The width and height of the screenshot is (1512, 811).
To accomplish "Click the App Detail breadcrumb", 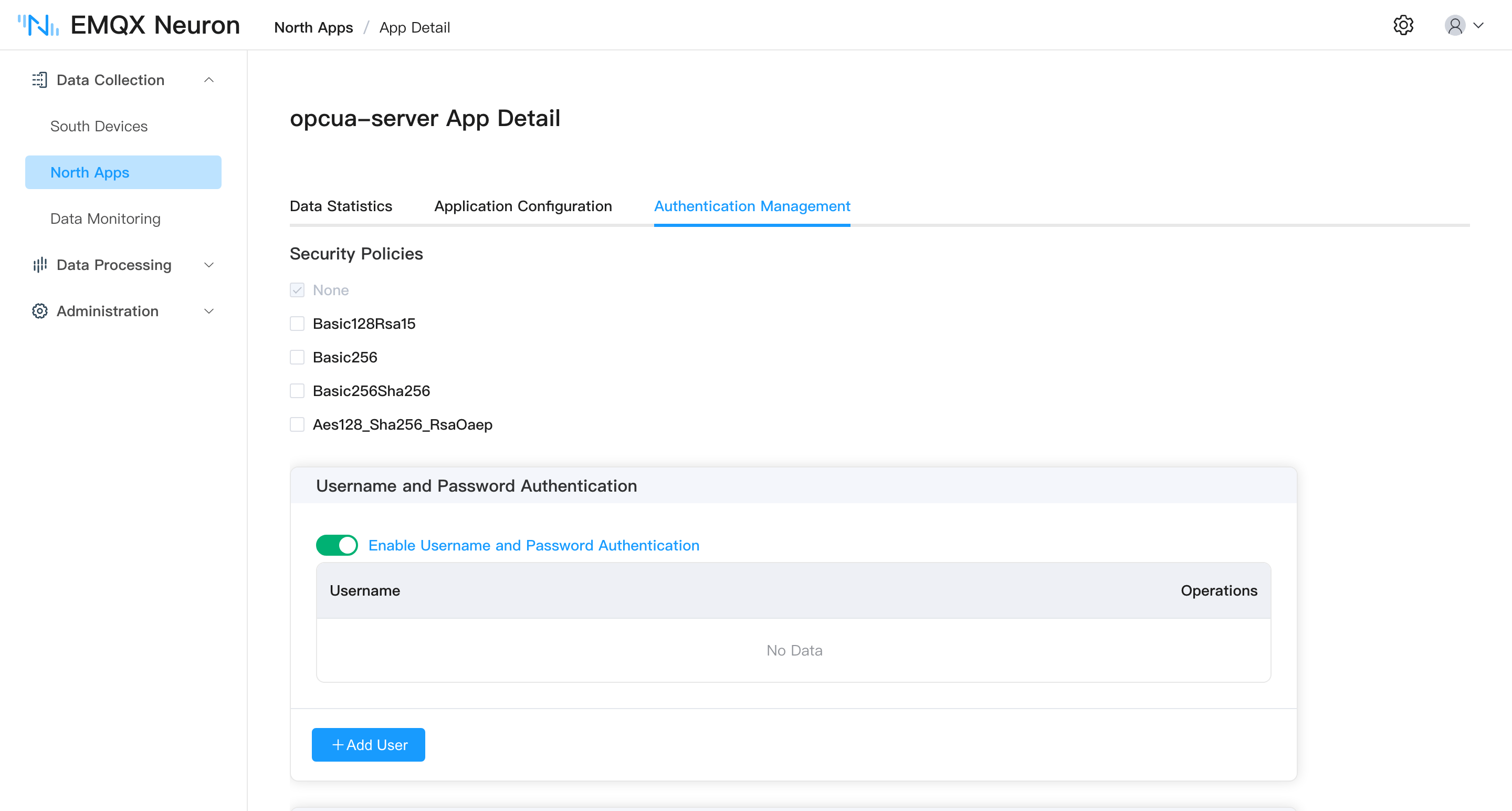I will (414, 28).
